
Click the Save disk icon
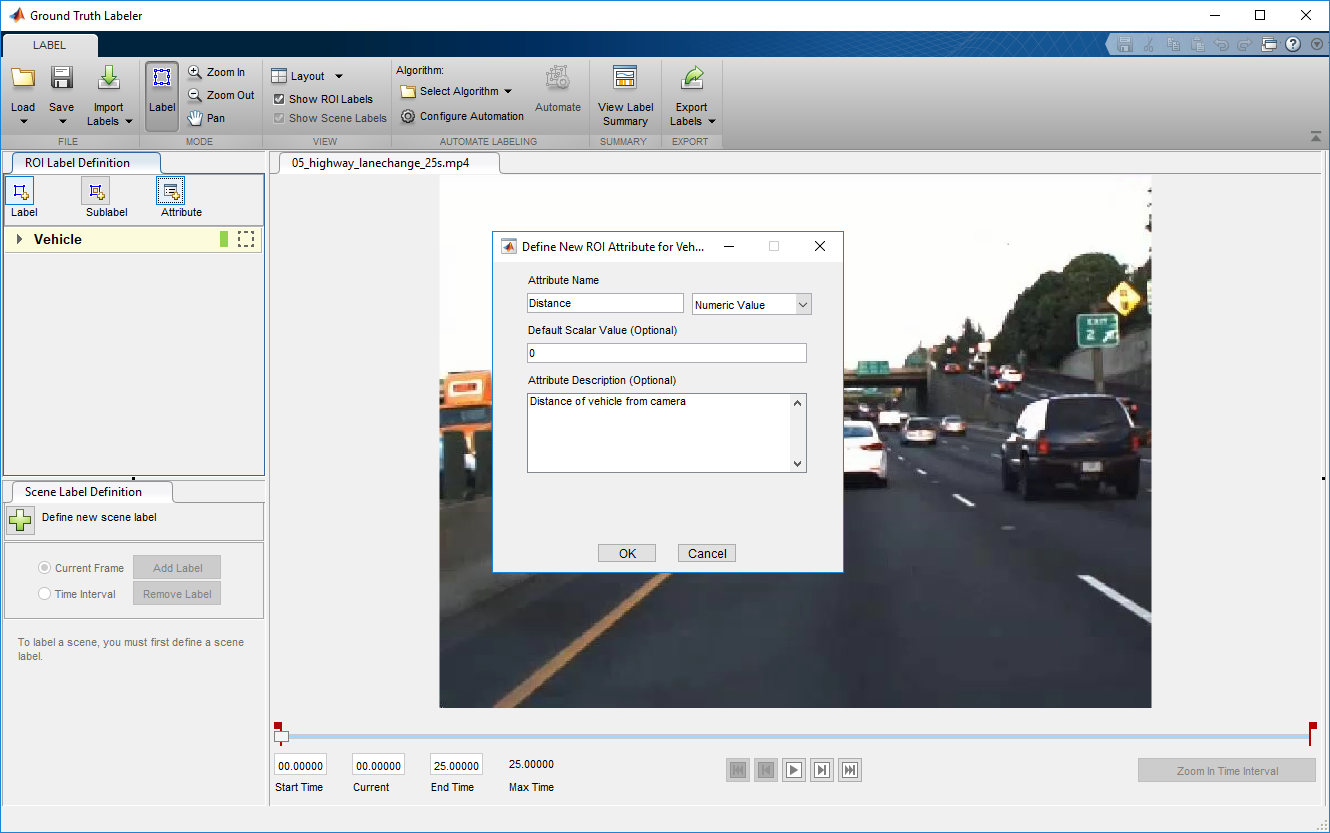point(61,79)
